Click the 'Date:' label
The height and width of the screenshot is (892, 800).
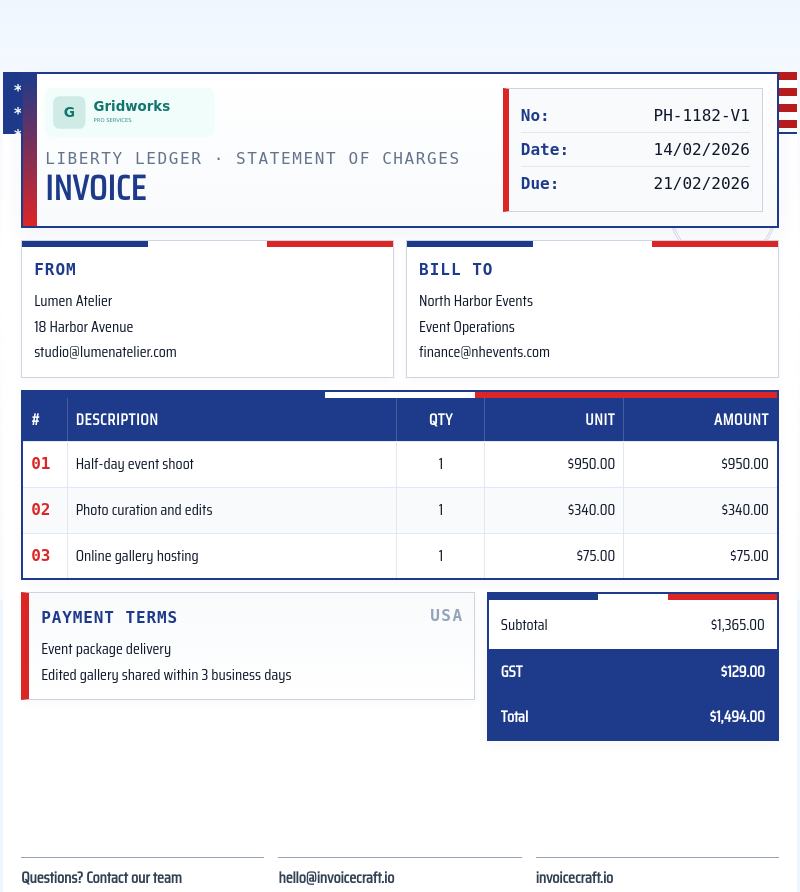coord(544,150)
